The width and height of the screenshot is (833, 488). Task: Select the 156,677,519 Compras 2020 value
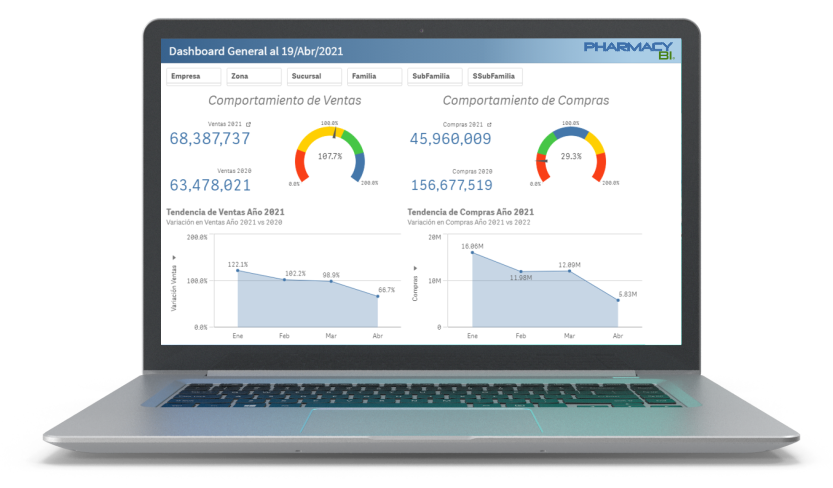click(x=452, y=185)
